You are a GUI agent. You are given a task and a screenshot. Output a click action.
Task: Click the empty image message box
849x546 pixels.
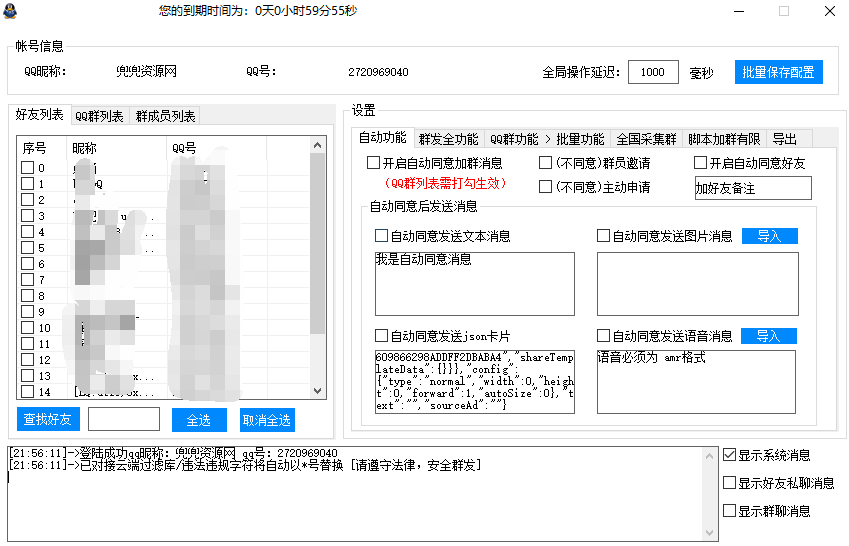point(697,284)
